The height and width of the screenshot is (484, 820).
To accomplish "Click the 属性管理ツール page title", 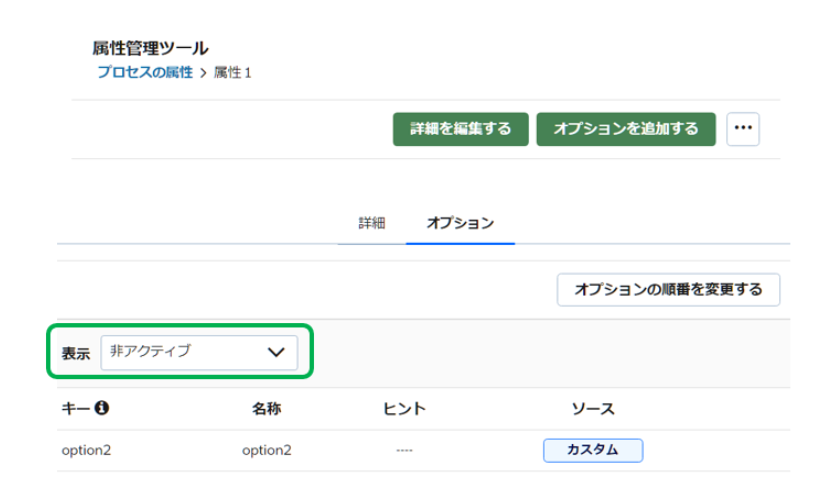I will [x=151, y=48].
